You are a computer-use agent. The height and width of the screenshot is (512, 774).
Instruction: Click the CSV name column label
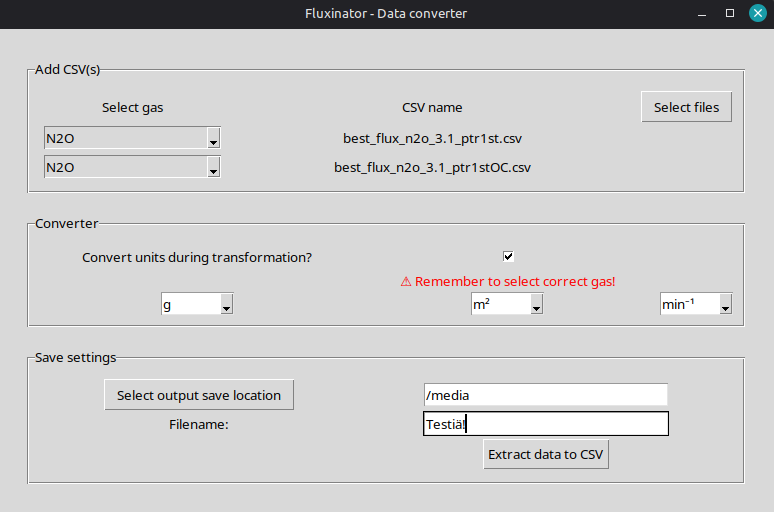[x=432, y=108]
